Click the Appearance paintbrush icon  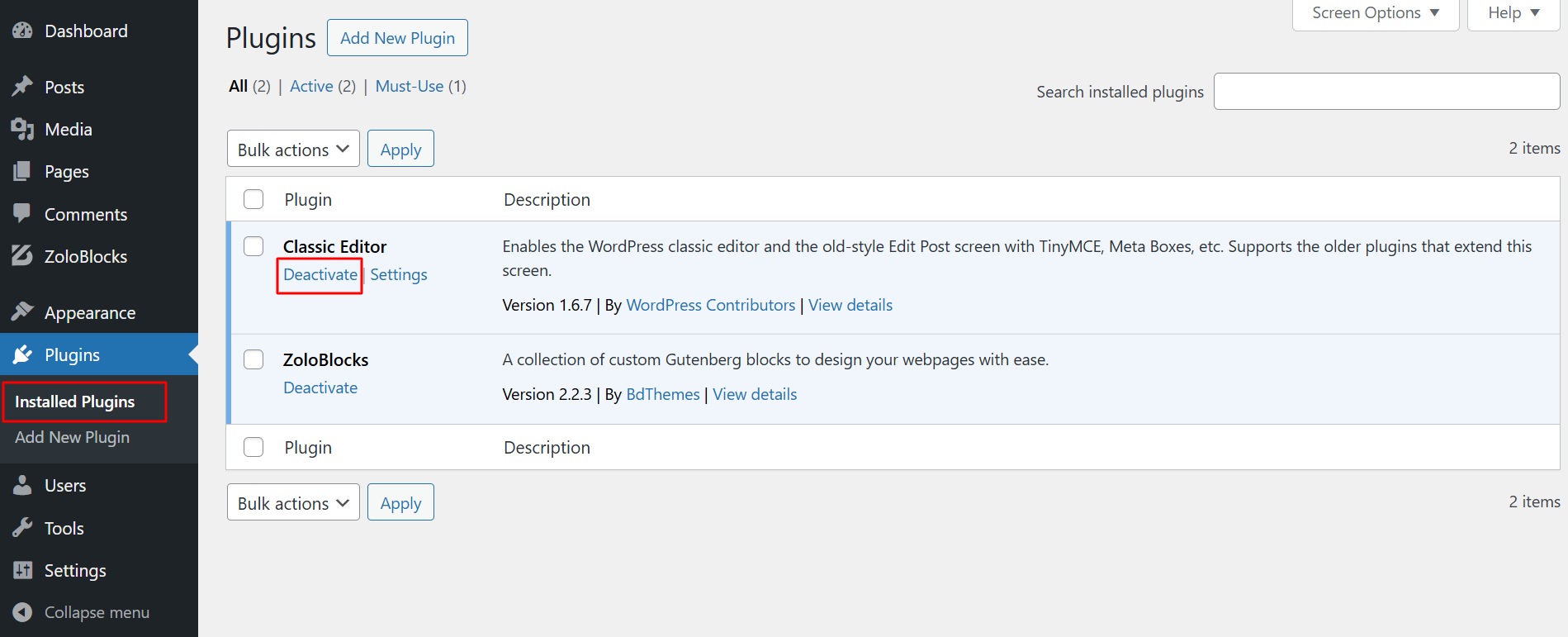(22, 312)
